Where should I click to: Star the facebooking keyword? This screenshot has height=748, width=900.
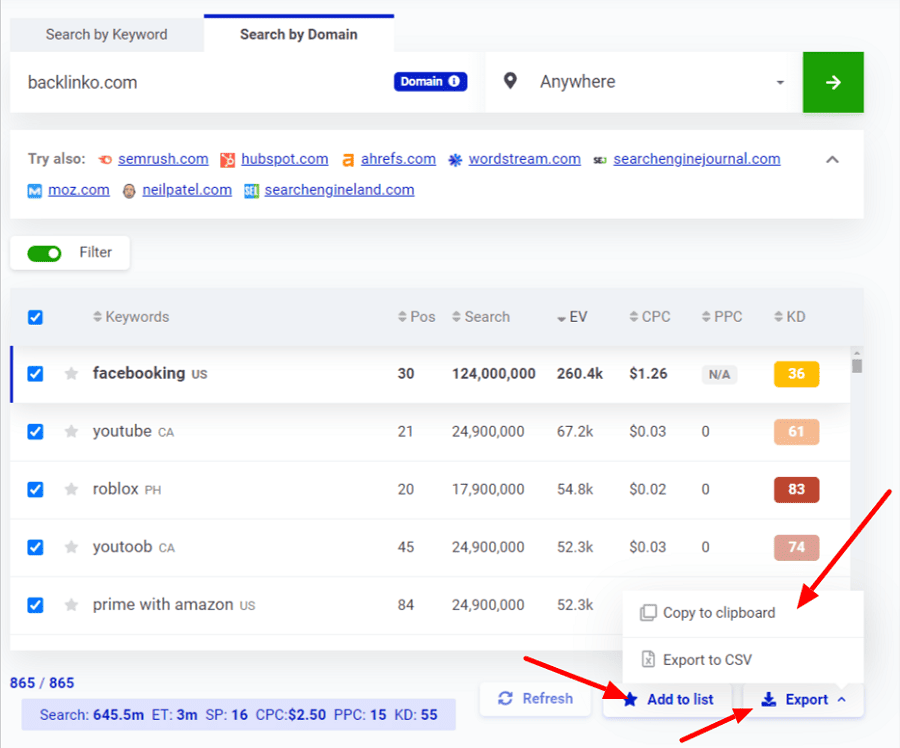click(71, 374)
